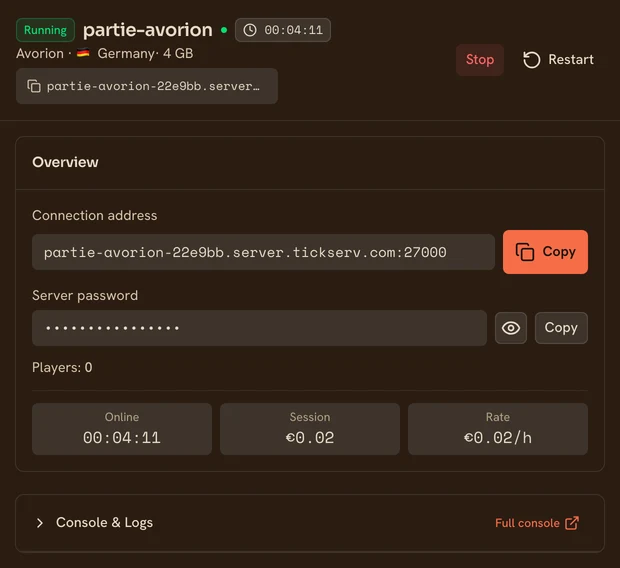Click the Connection address label
The height and width of the screenshot is (568, 620).
(x=95, y=216)
